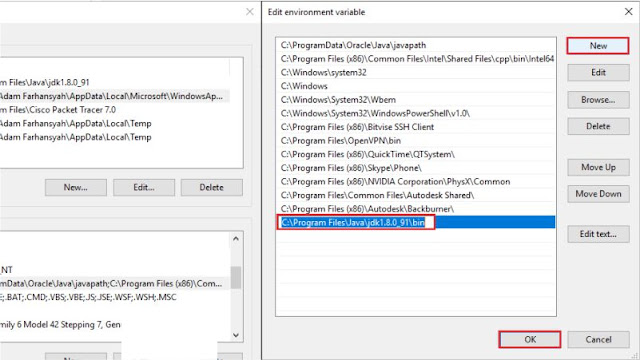Delete the selected path entry
Viewport: 640px width, 360px height.
pyautogui.click(x=598, y=127)
